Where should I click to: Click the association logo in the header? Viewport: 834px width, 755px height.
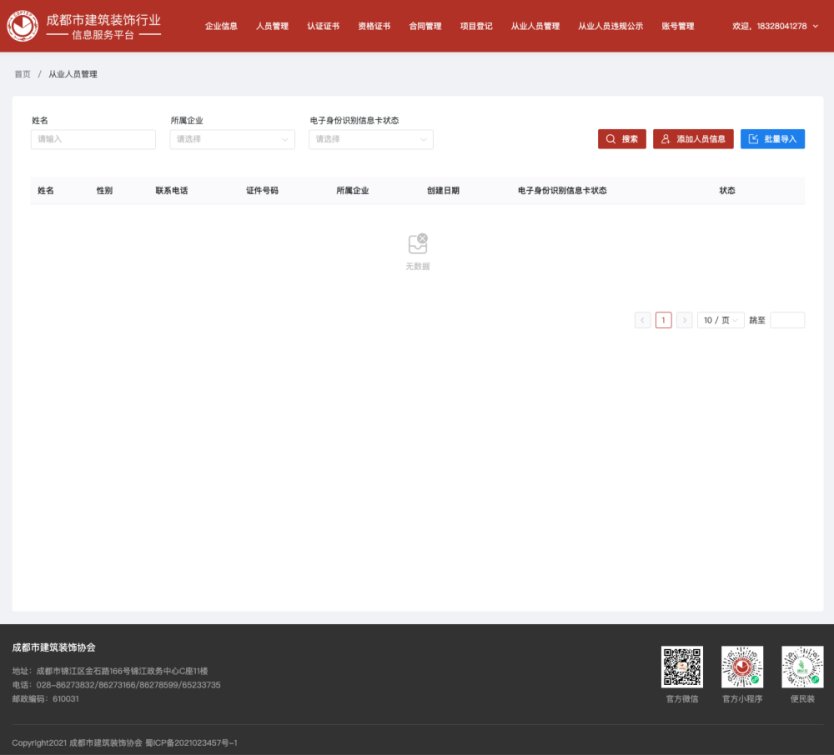pos(23,26)
